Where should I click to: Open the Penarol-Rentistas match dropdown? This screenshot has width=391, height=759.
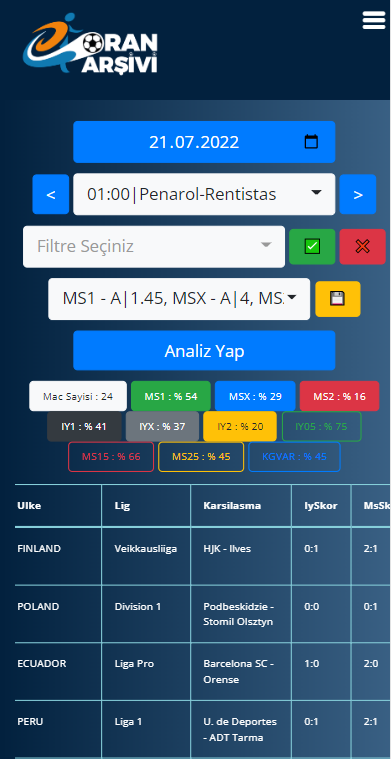[204, 194]
